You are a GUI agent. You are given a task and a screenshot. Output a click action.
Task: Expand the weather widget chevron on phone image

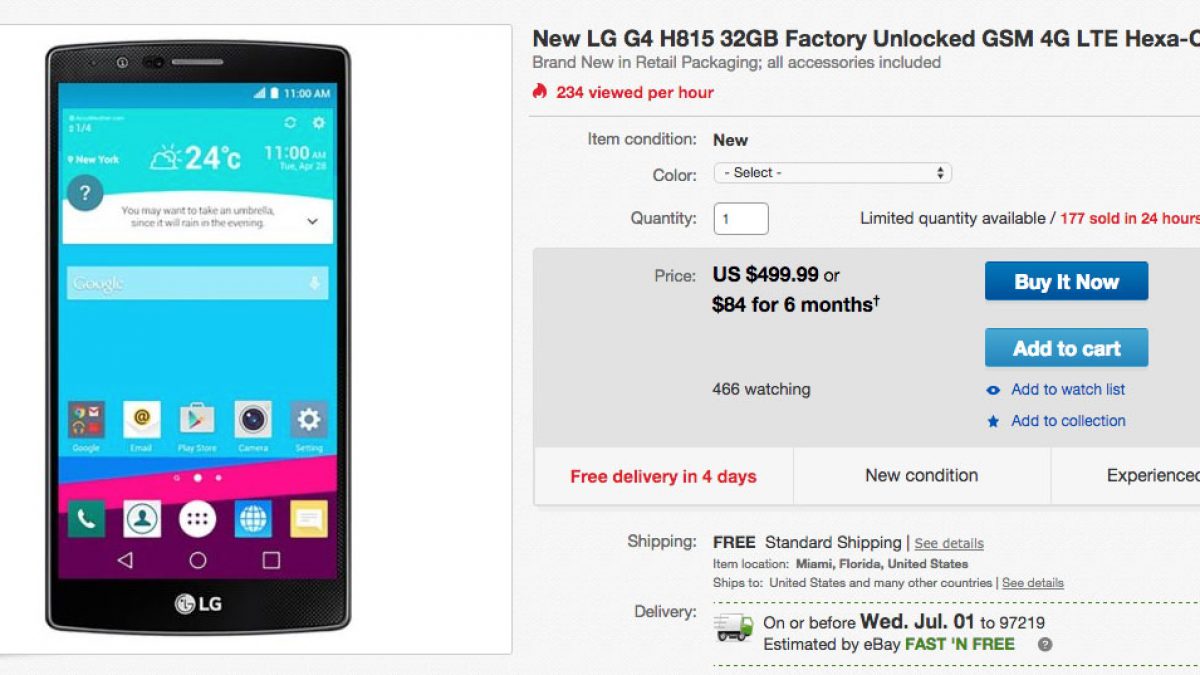(312, 221)
